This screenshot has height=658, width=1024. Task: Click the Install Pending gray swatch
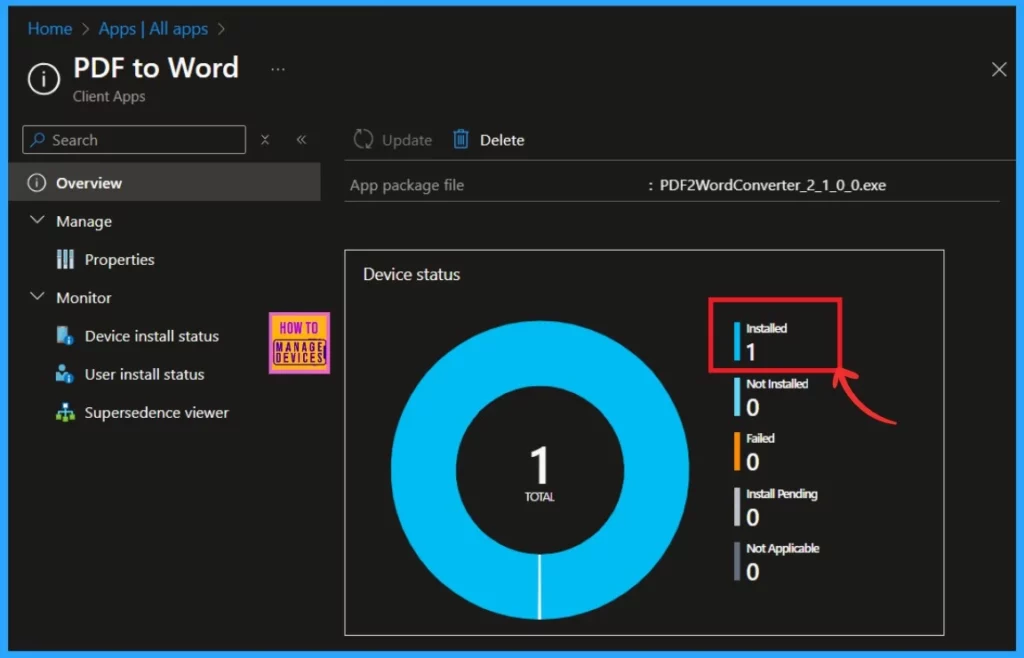pos(737,507)
